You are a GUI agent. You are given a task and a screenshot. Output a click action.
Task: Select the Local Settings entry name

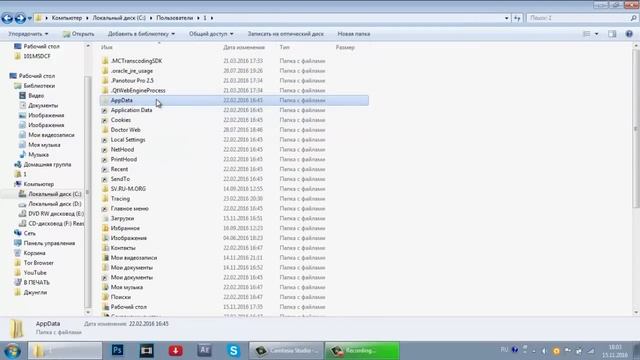tap(128, 140)
